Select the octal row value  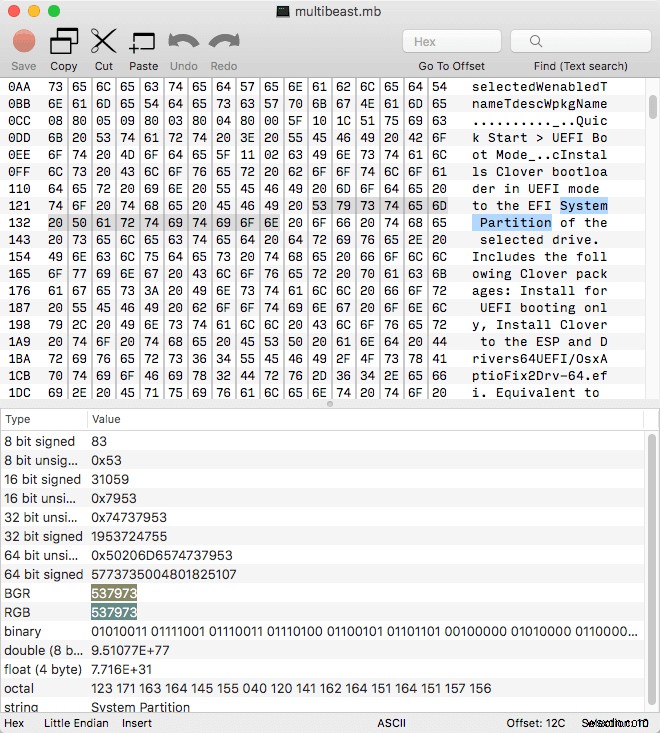pos(291,688)
